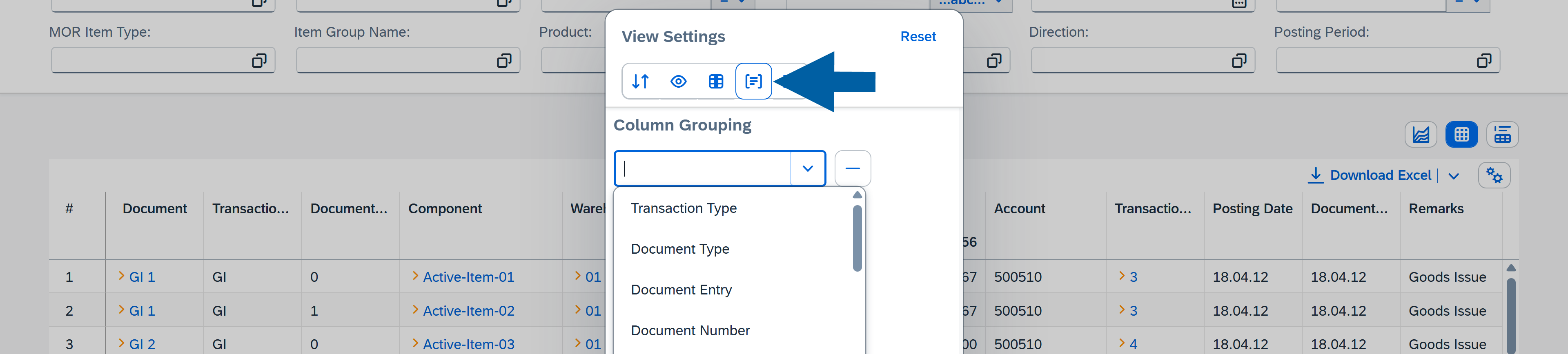This screenshot has height=354, width=1568.
Task: Focus the Column Grouping input field
Action: click(x=703, y=168)
